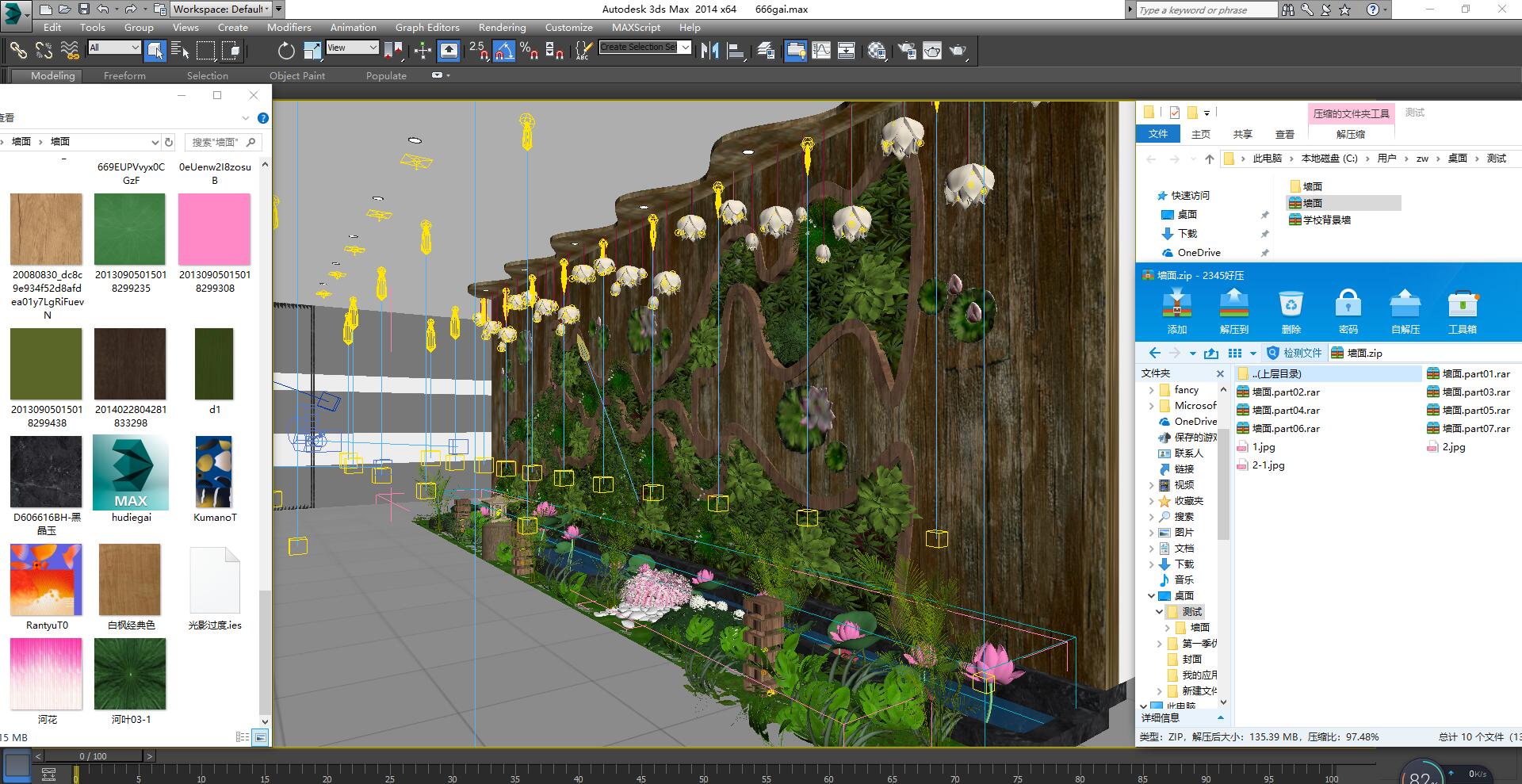Click the Save File icon in quick access
This screenshot has height=784, width=1522.
pos(83,10)
